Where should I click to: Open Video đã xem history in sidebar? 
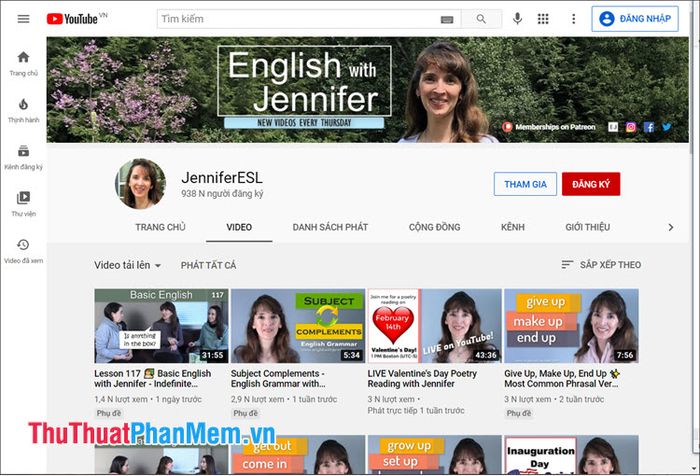point(23,251)
